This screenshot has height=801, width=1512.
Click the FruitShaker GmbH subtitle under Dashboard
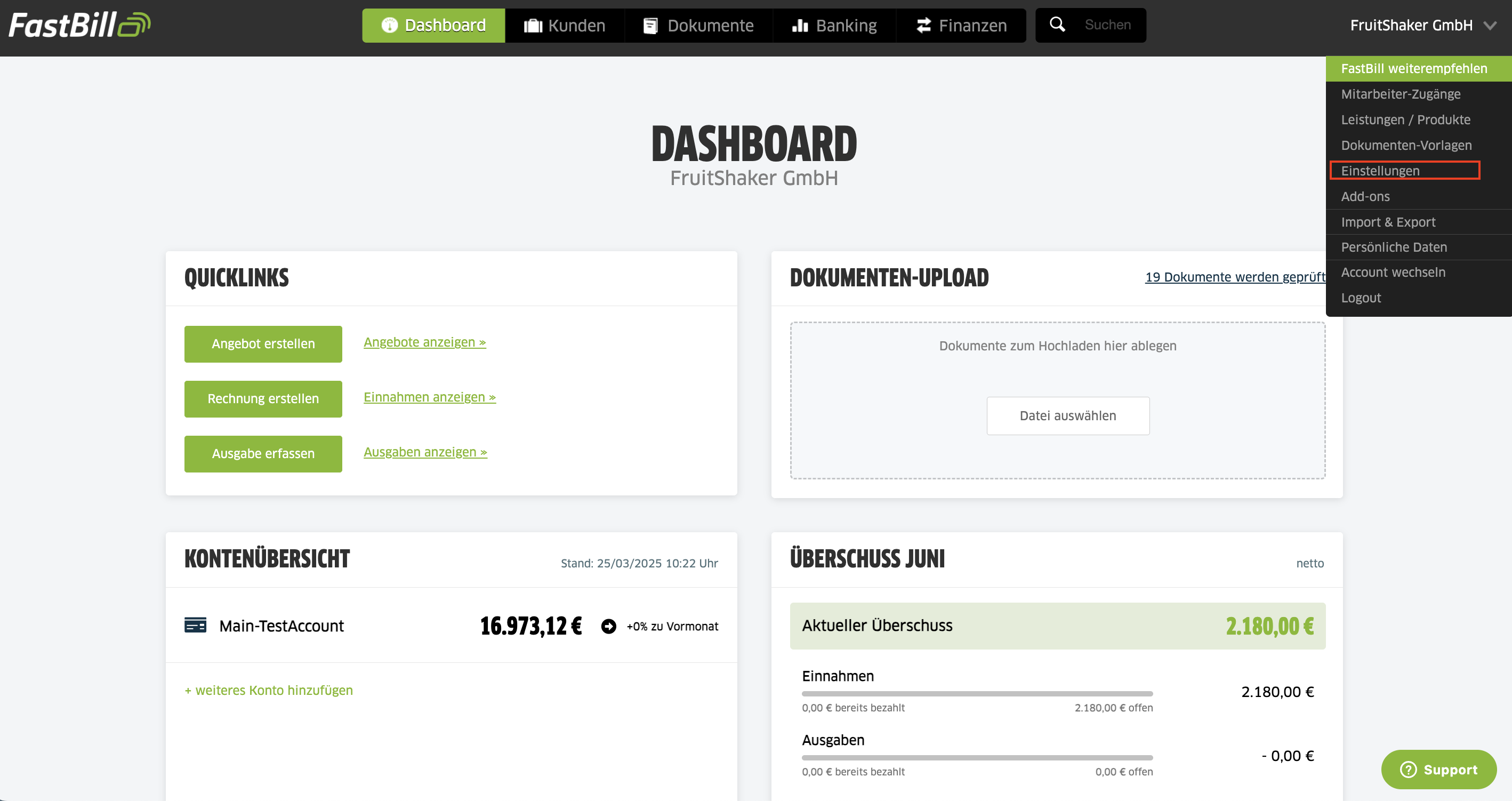(754, 178)
